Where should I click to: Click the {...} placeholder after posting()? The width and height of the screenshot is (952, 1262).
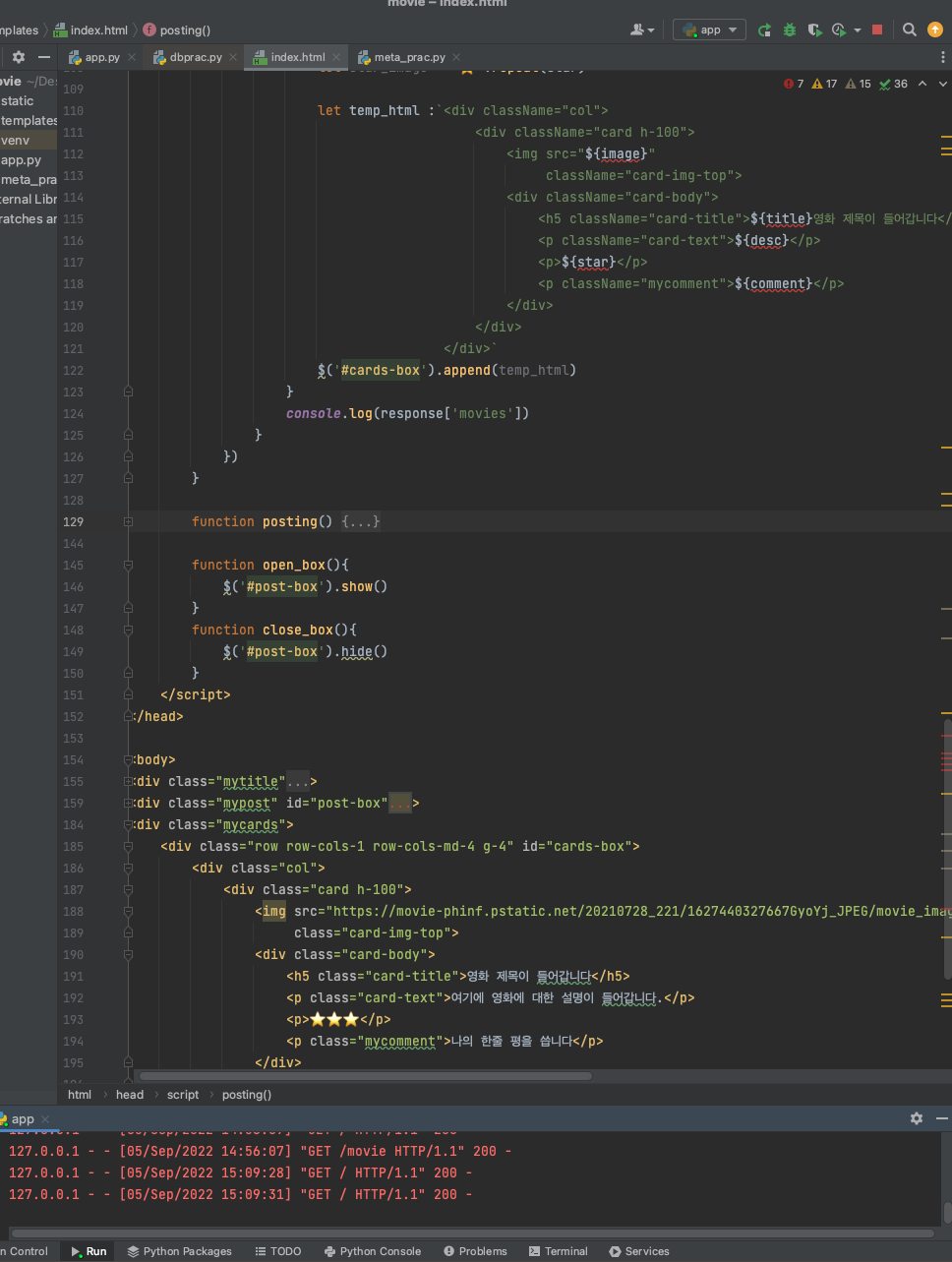pyautogui.click(x=361, y=521)
